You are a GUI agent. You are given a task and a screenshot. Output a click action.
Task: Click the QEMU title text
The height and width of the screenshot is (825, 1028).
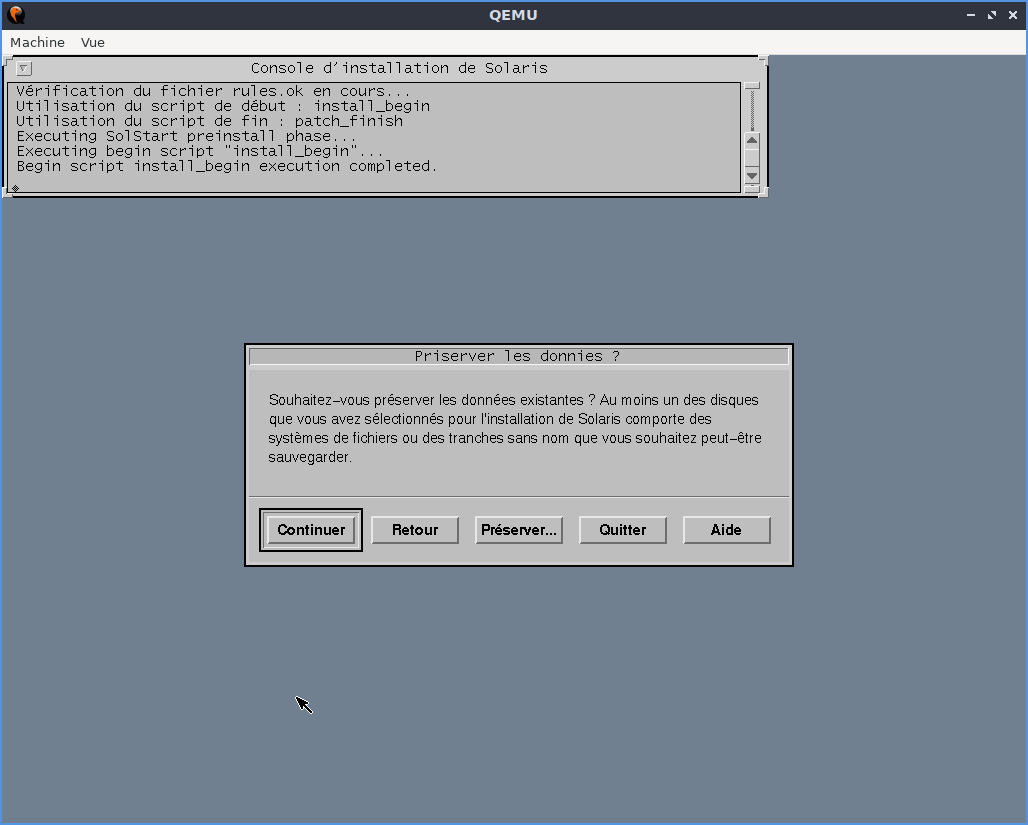(x=513, y=15)
